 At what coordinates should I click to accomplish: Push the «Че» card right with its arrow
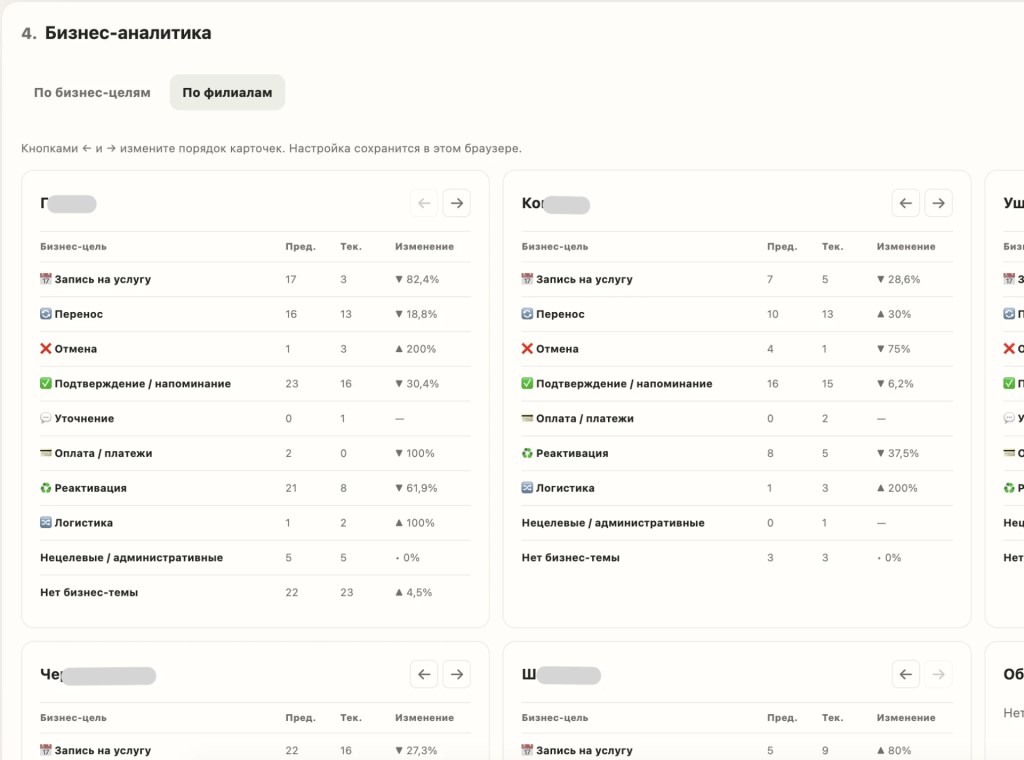[456, 674]
